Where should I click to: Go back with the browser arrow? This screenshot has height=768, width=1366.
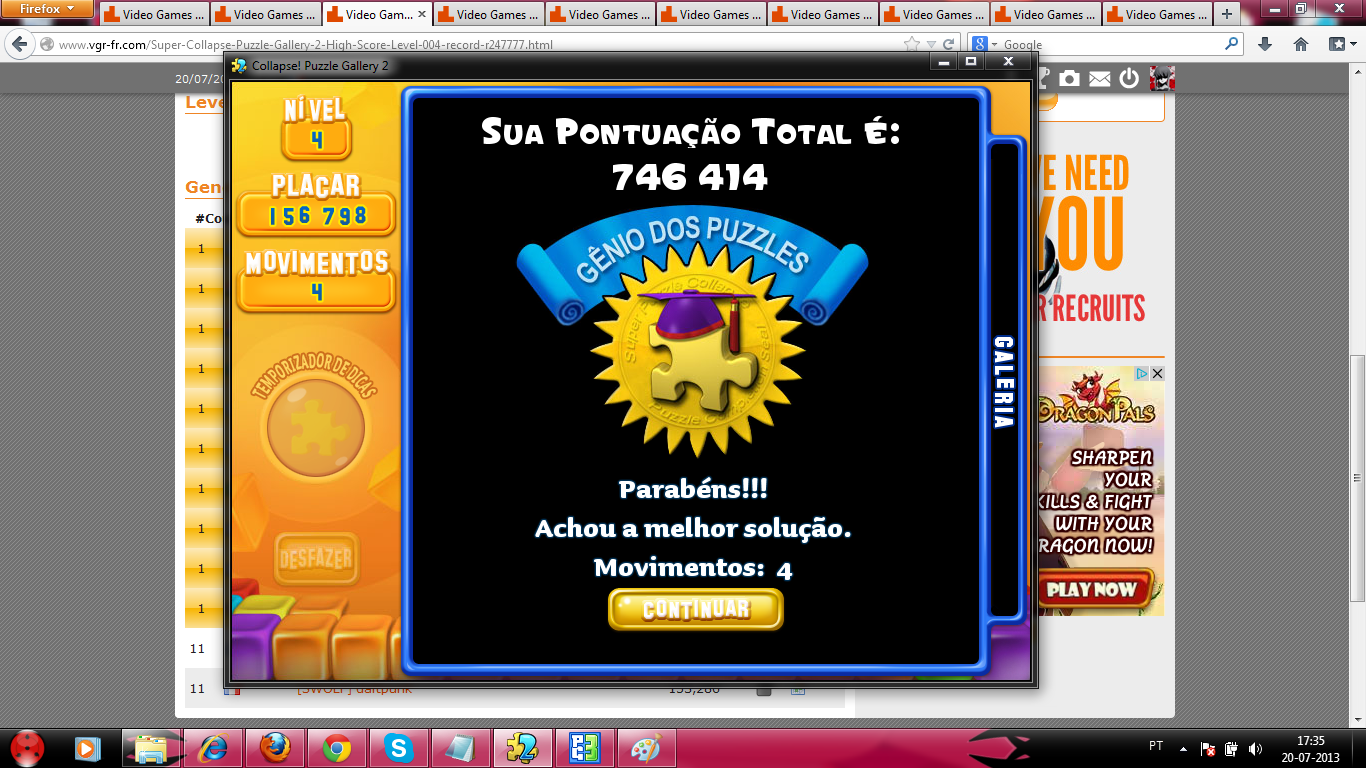20,45
